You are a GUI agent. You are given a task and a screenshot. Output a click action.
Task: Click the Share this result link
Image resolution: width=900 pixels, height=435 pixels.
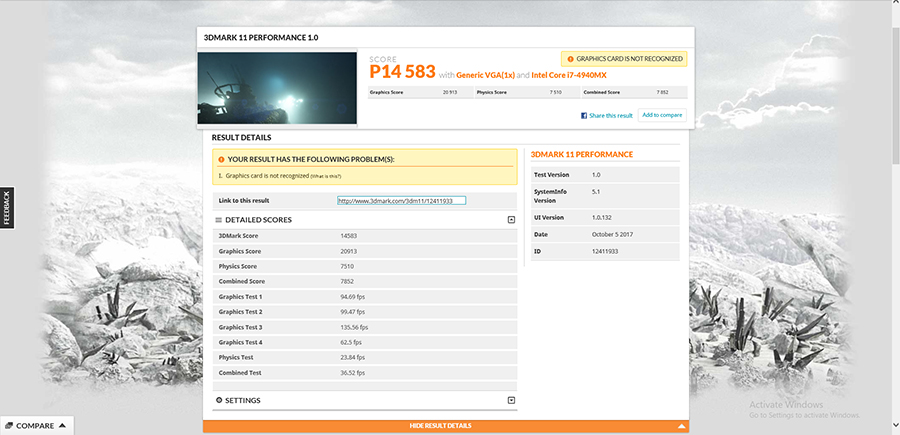coord(610,116)
